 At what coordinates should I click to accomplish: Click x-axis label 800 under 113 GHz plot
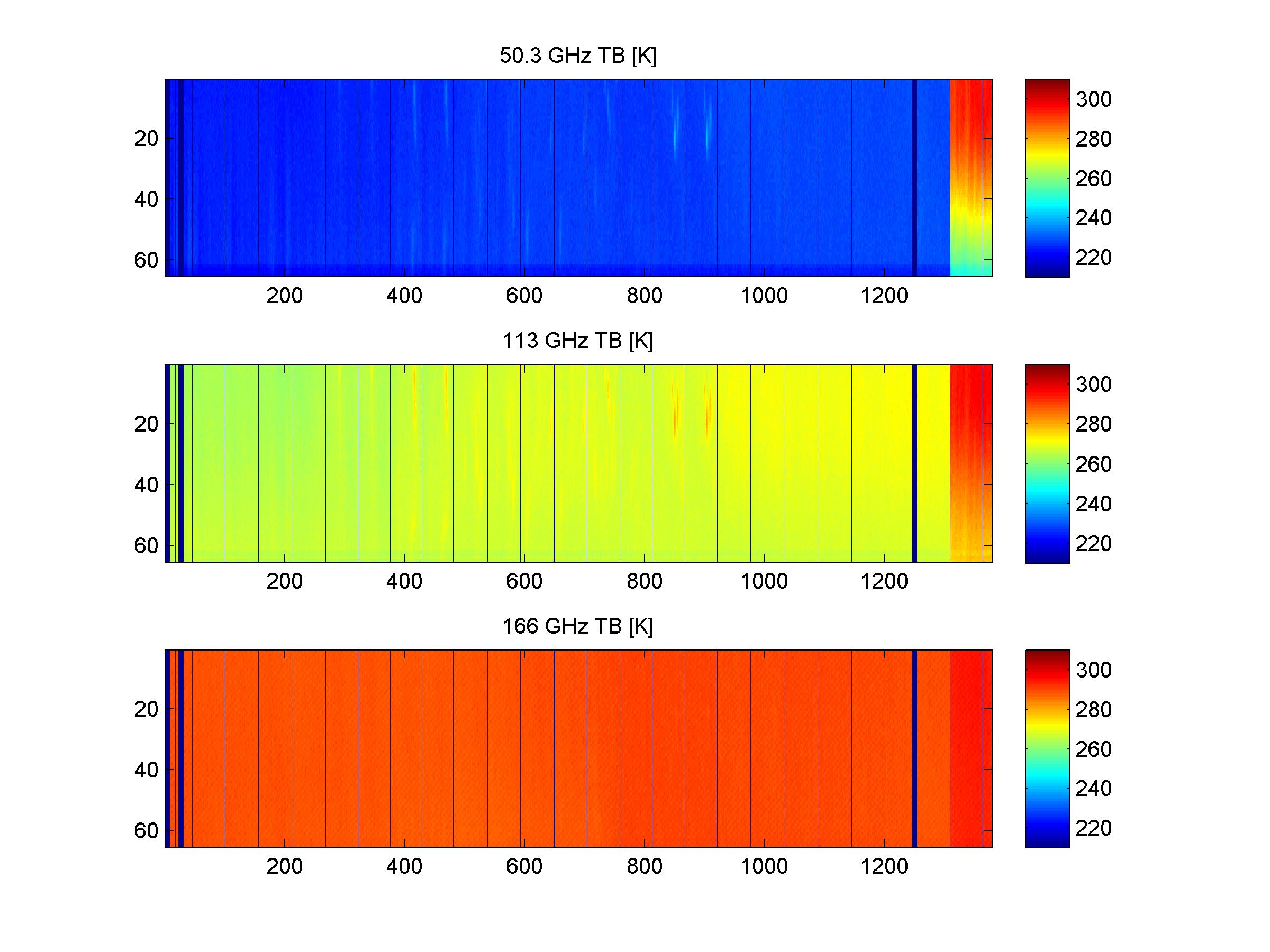(x=644, y=581)
